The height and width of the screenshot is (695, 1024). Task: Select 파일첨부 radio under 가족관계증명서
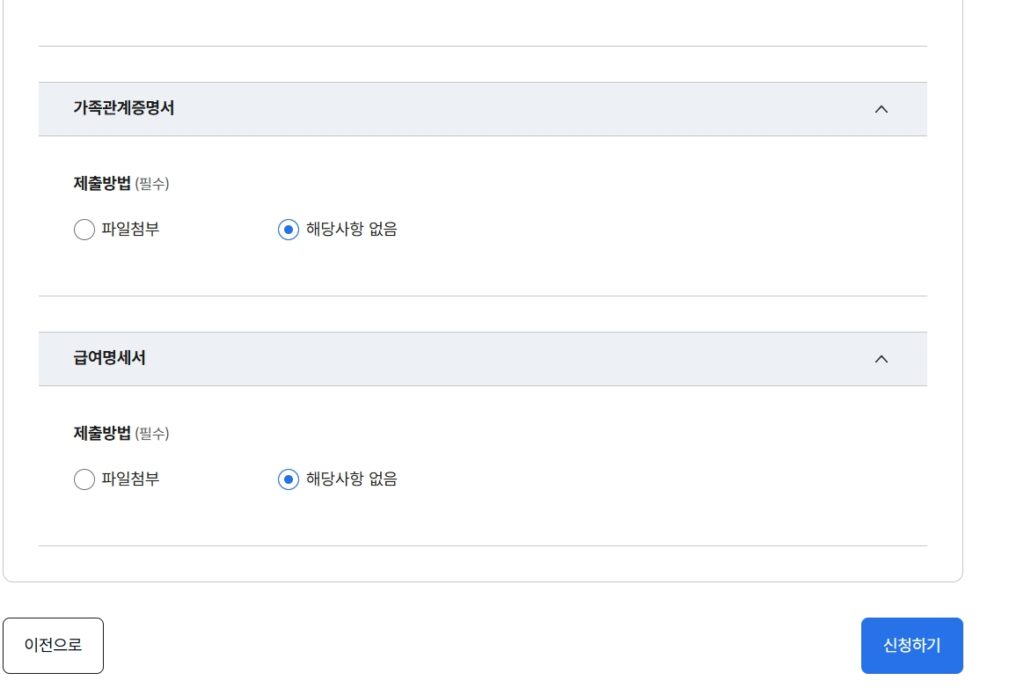pyautogui.click(x=84, y=229)
